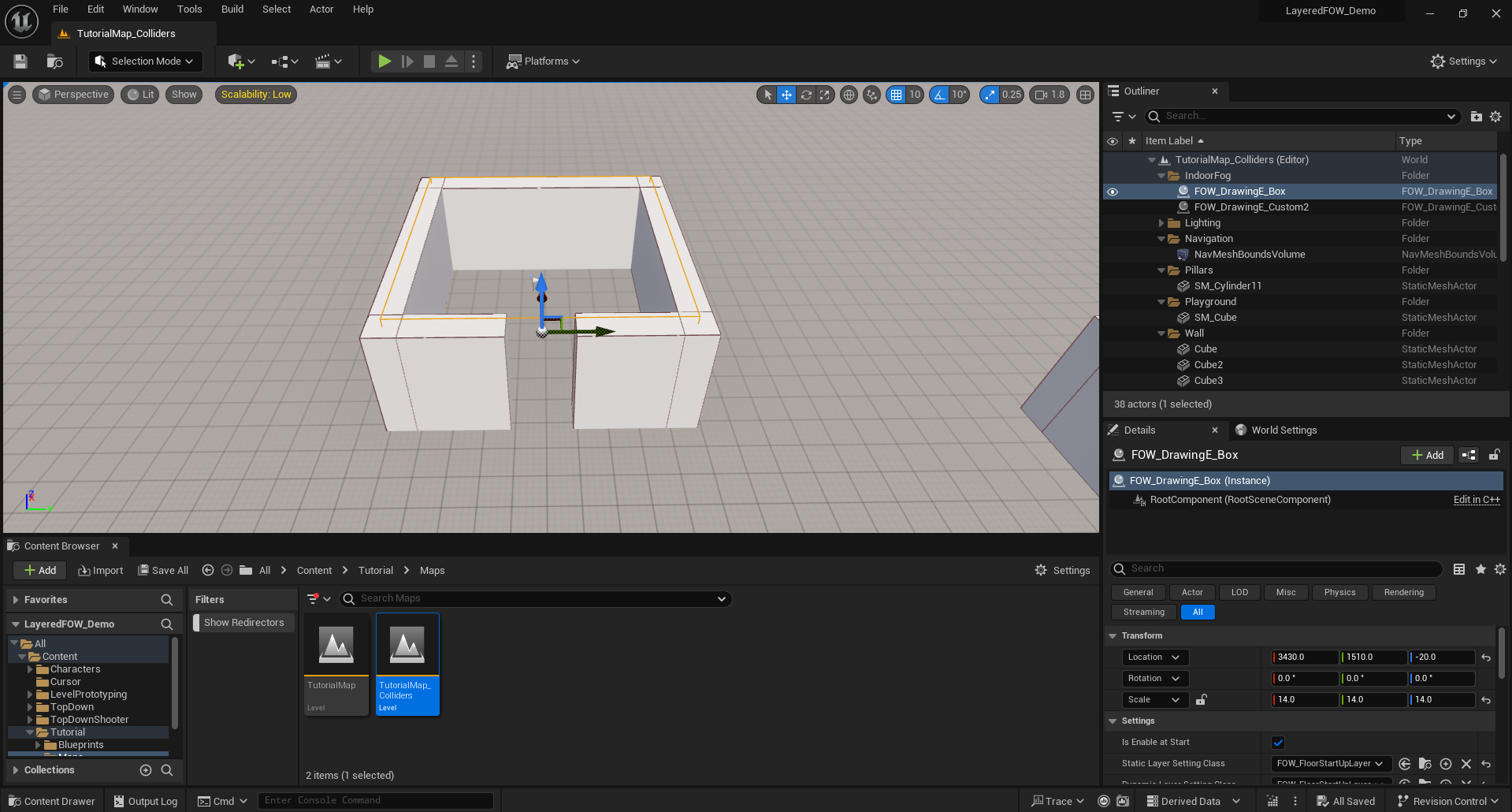The image size is (1512, 812).
Task: Open the Actor menu
Action: click(321, 9)
